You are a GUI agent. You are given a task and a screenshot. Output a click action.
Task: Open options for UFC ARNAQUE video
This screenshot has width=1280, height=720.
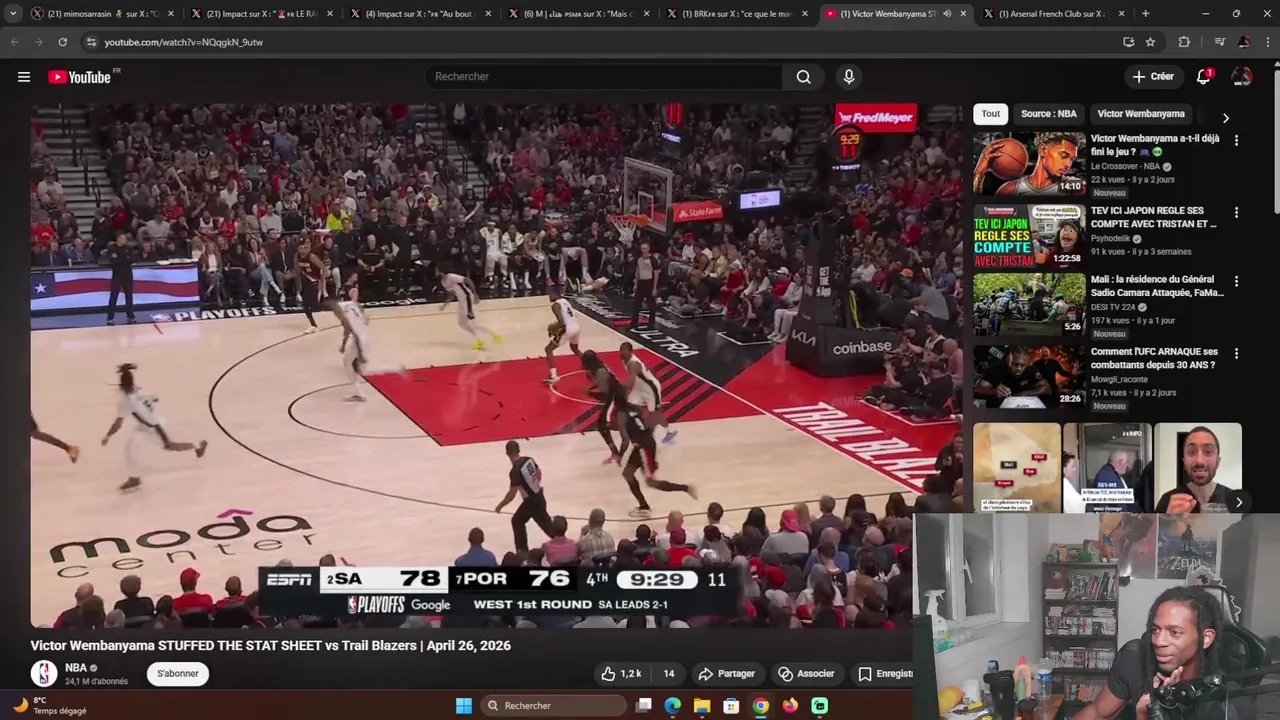tap(1236, 354)
